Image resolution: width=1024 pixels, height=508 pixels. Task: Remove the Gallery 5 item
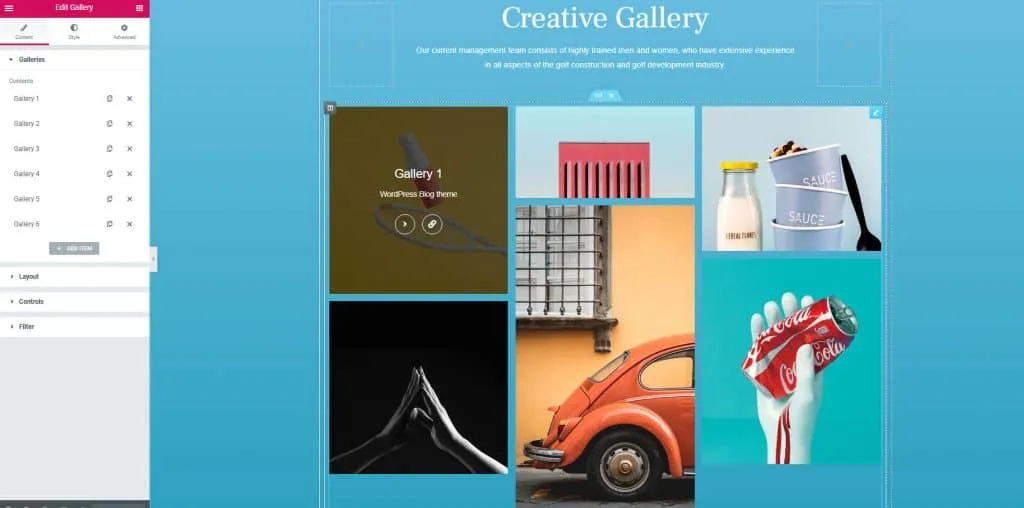pos(129,198)
